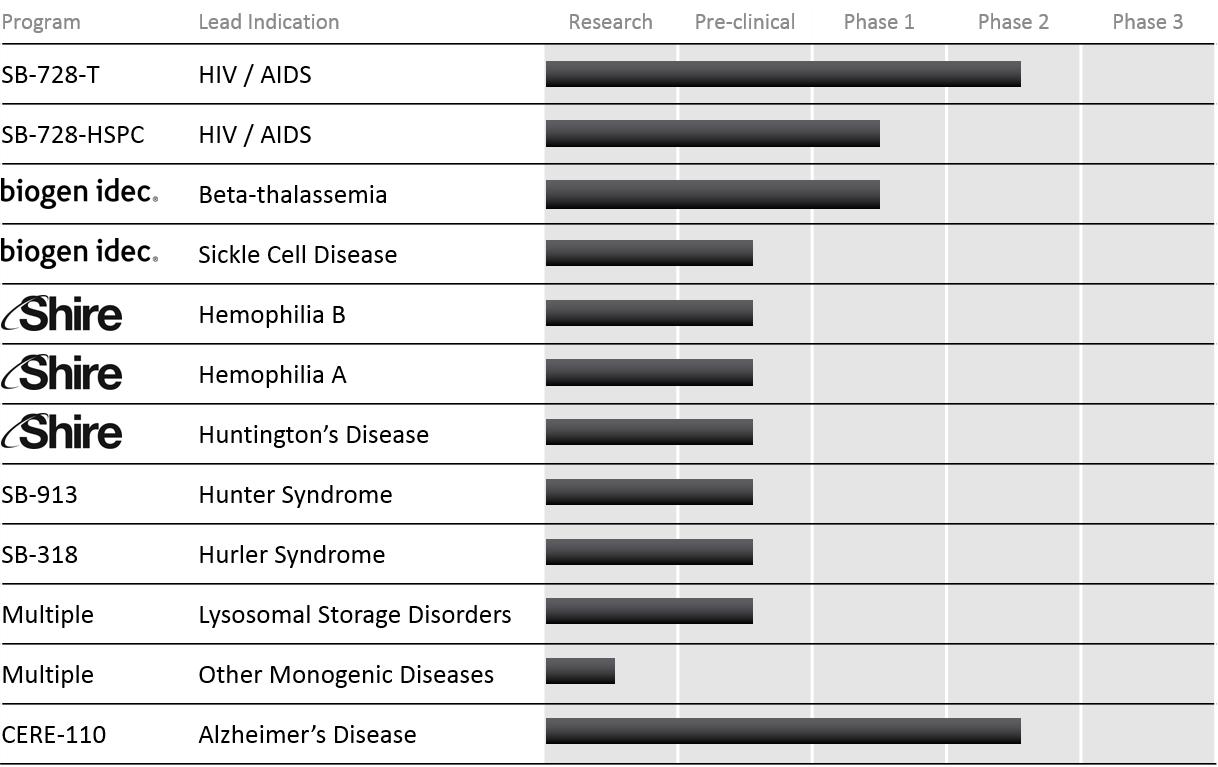Select the SB-728-HSPC program name
Image resolution: width=1218 pixels, height=767 pixels.
click(73, 135)
